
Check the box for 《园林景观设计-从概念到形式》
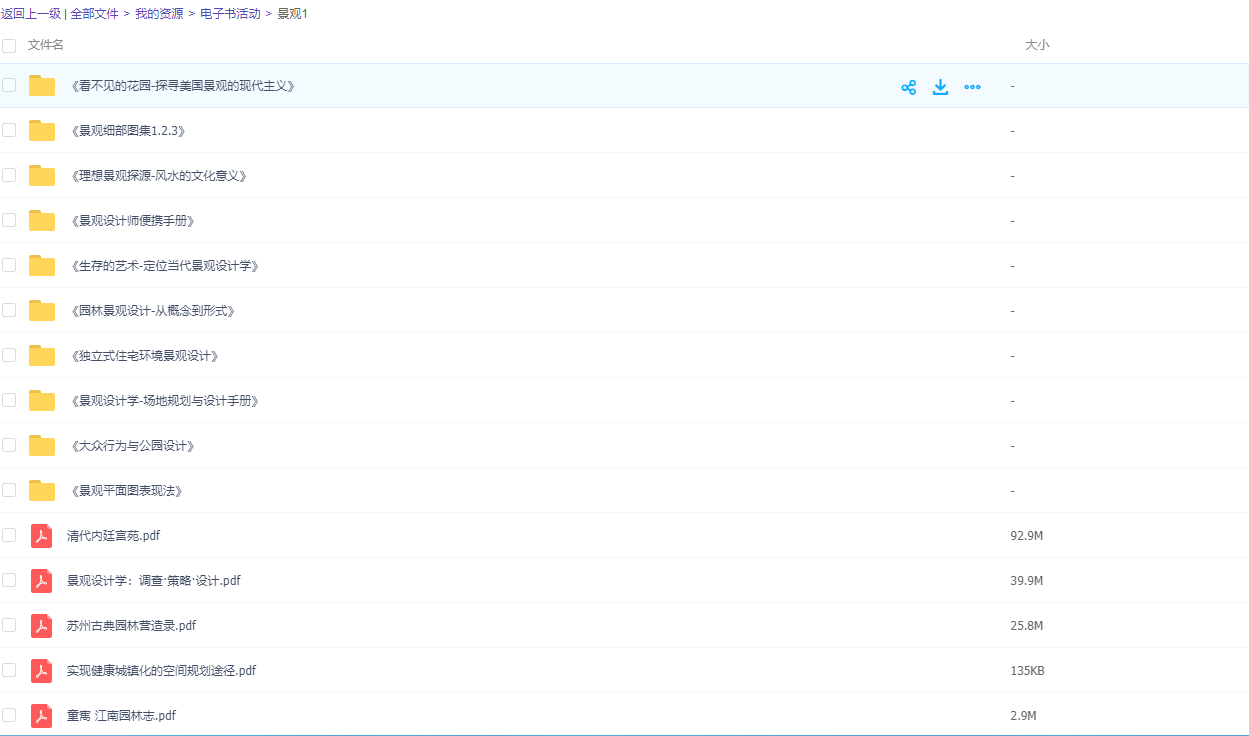pyautogui.click(x=9, y=310)
